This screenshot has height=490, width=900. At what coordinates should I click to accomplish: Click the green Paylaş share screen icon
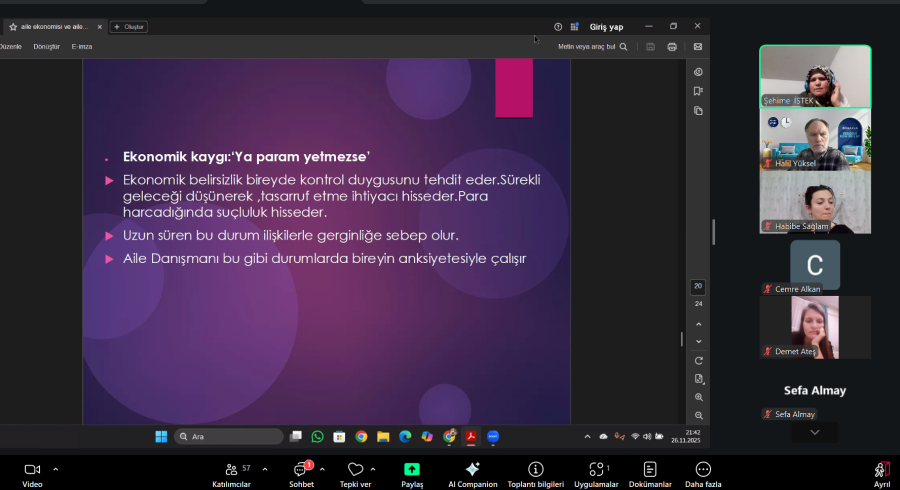tap(412, 469)
